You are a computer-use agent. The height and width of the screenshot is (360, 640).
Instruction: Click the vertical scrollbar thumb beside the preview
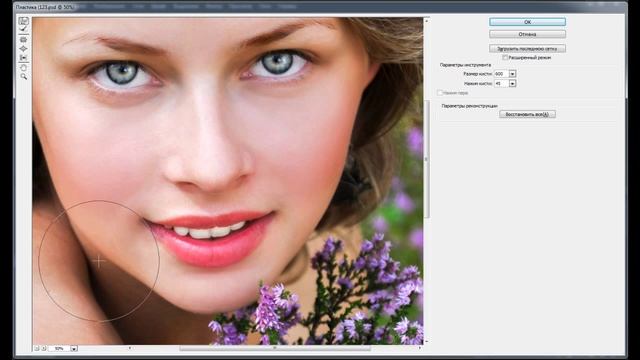pyautogui.click(x=427, y=159)
